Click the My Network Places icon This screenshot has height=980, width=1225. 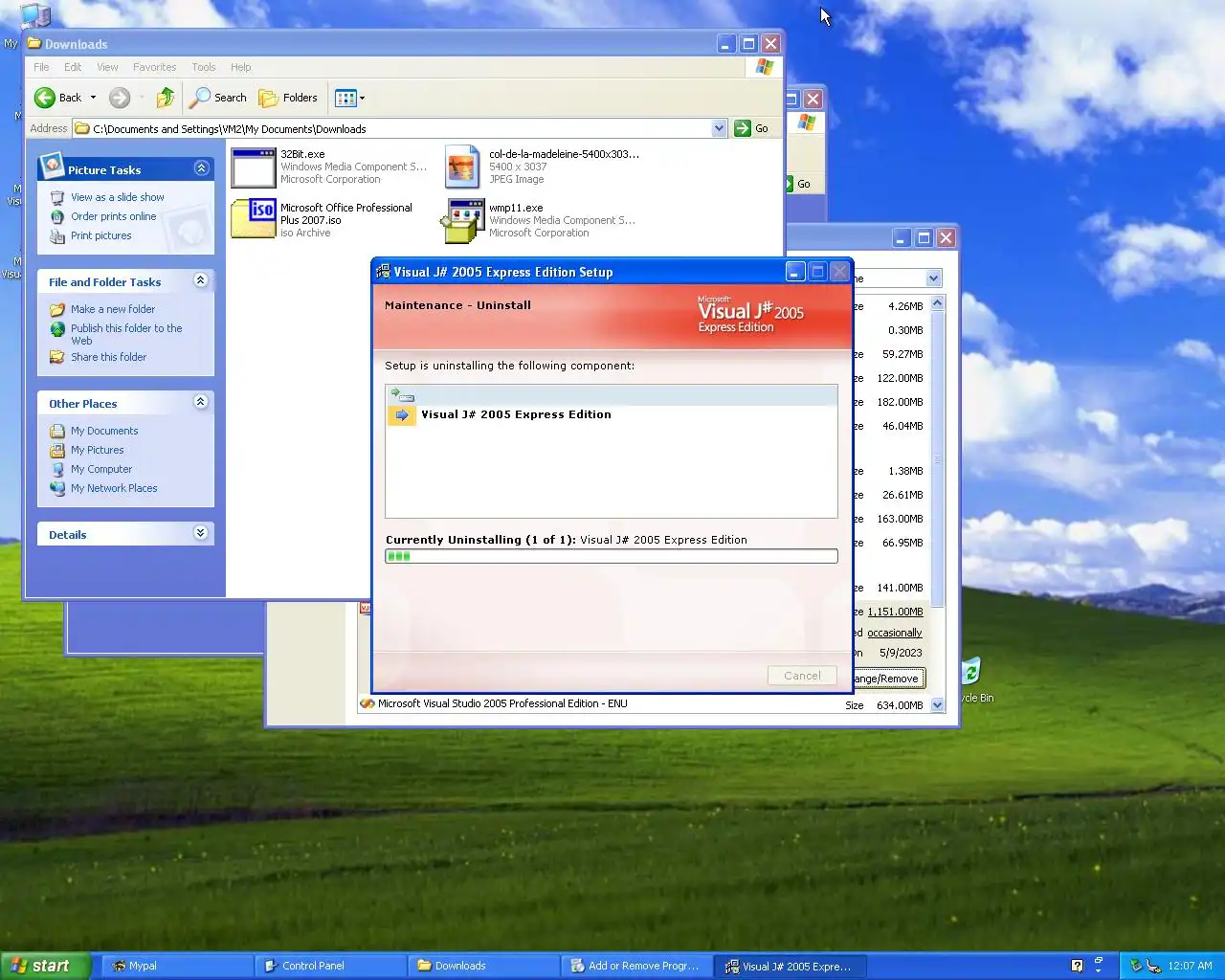click(x=57, y=488)
